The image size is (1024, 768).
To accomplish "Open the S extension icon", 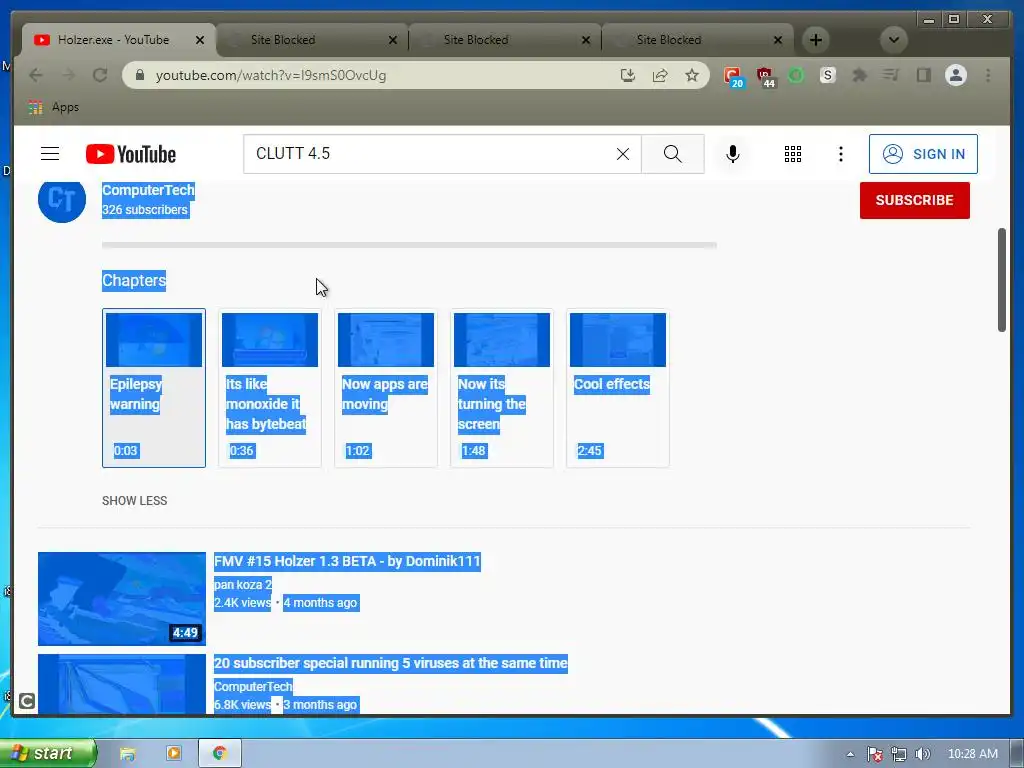I will pyautogui.click(x=827, y=76).
